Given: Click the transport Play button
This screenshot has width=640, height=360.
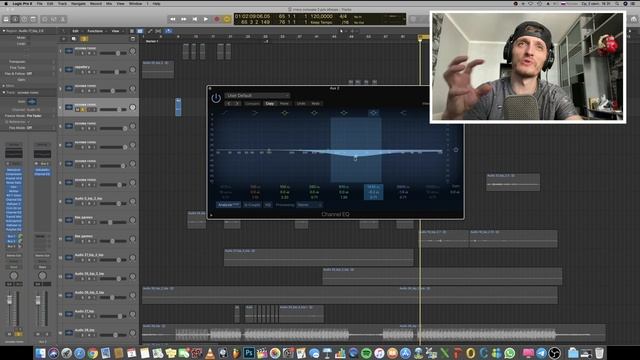Looking at the screenshot, I should [x=206, y=19].
